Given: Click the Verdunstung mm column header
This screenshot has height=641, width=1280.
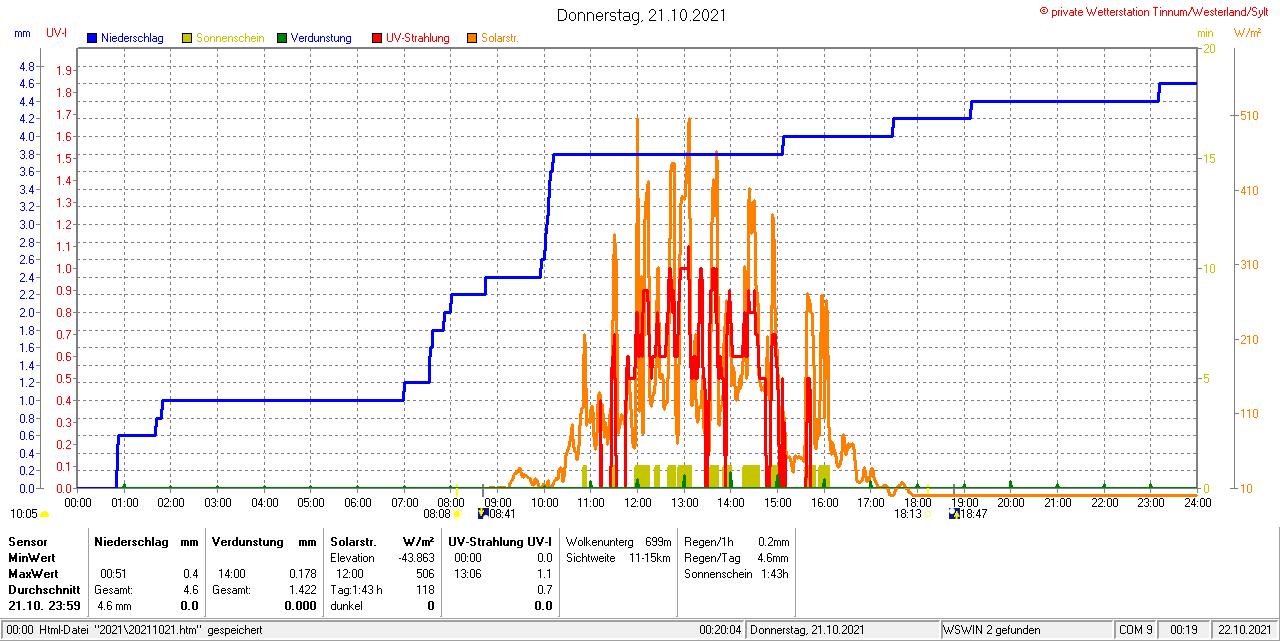Looking at the screenshot, I should click(x=264, y=541).
